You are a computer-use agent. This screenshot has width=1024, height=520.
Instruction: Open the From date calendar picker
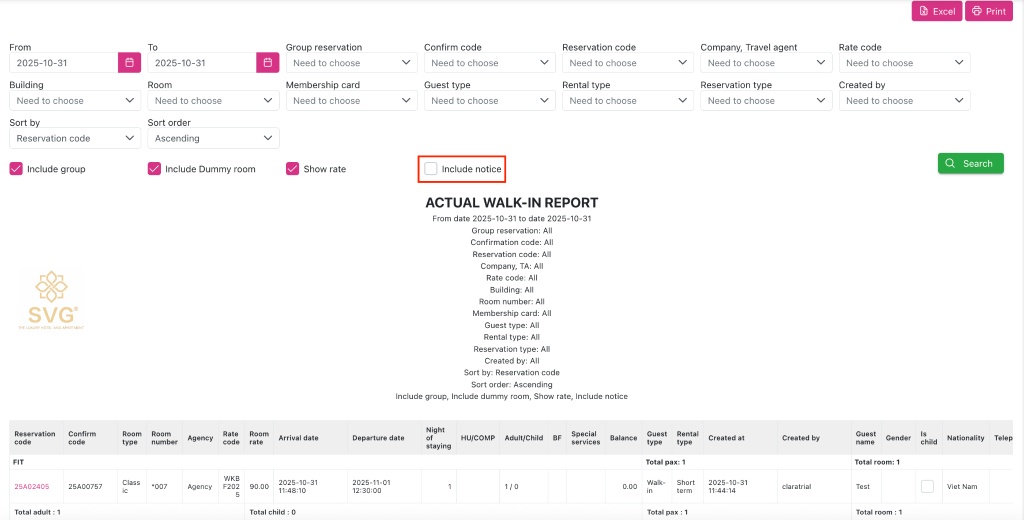point(130,63)
